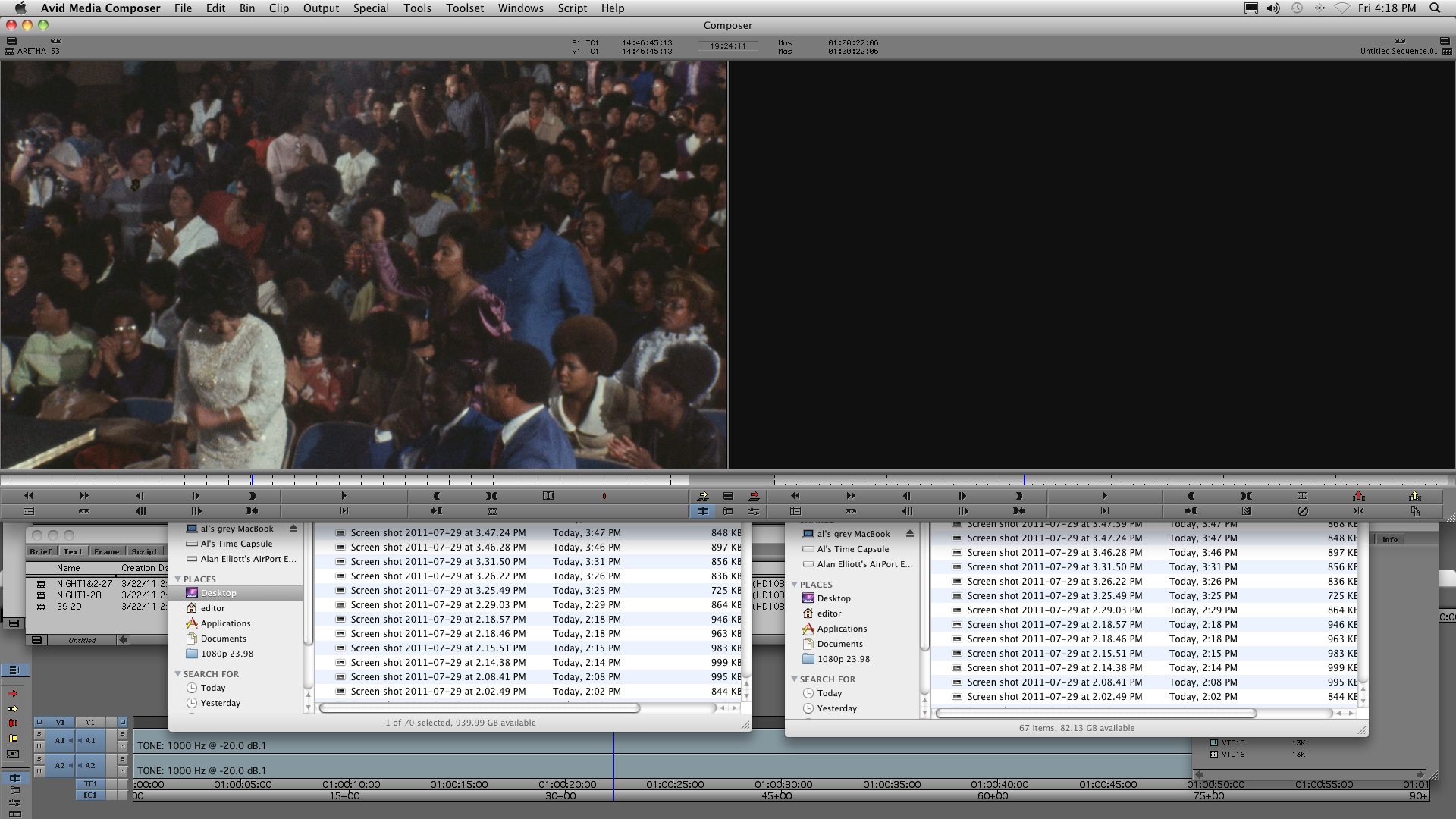1456x819 pixels.
Task: Collapse PLACES section in left Finder window
Action: (x=178, y=579)
